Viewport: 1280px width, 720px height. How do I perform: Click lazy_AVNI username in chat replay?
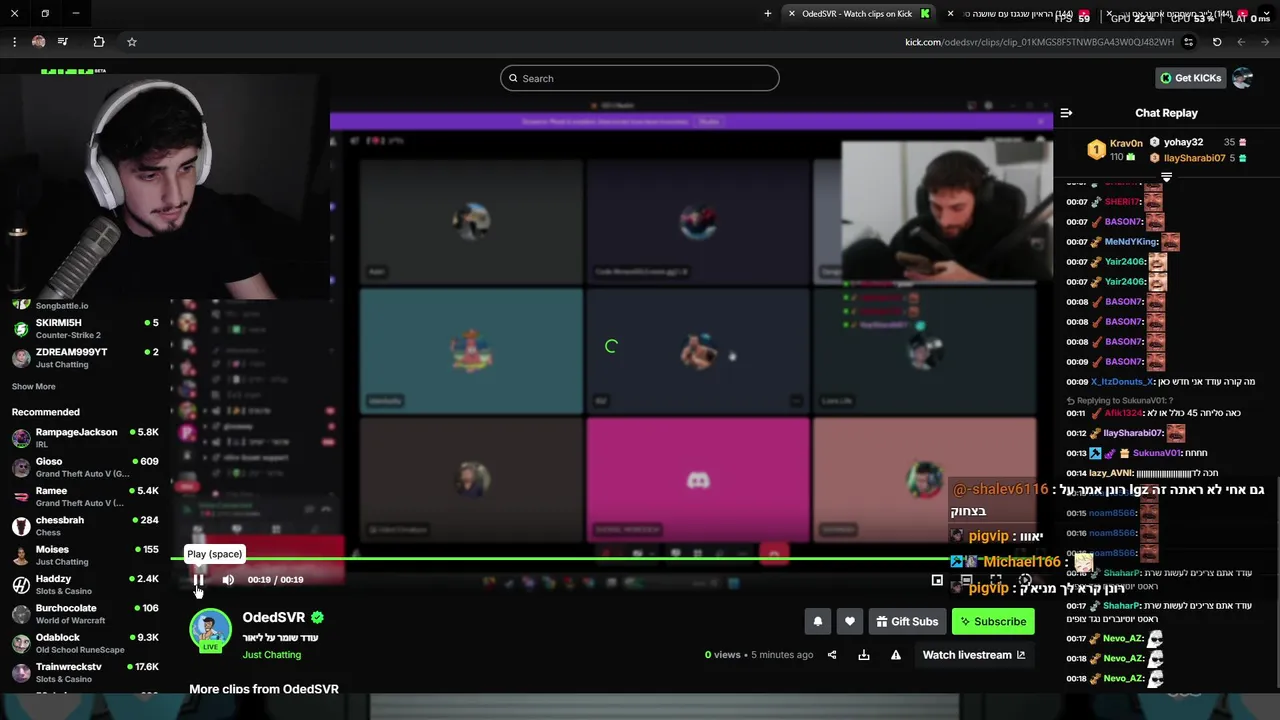click(x=1112, y=473)
